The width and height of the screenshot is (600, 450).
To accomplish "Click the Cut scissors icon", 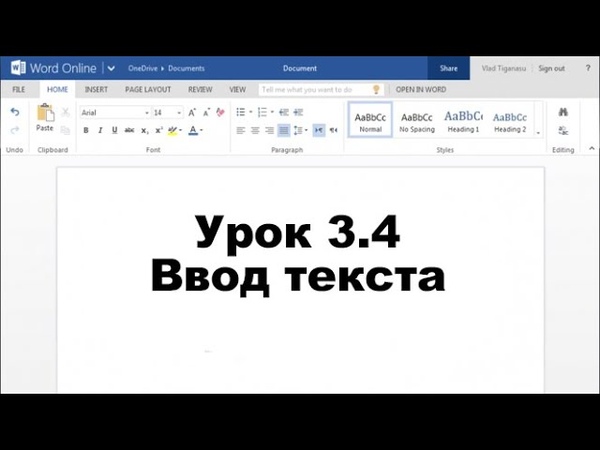I will click(x=66, y=112).
